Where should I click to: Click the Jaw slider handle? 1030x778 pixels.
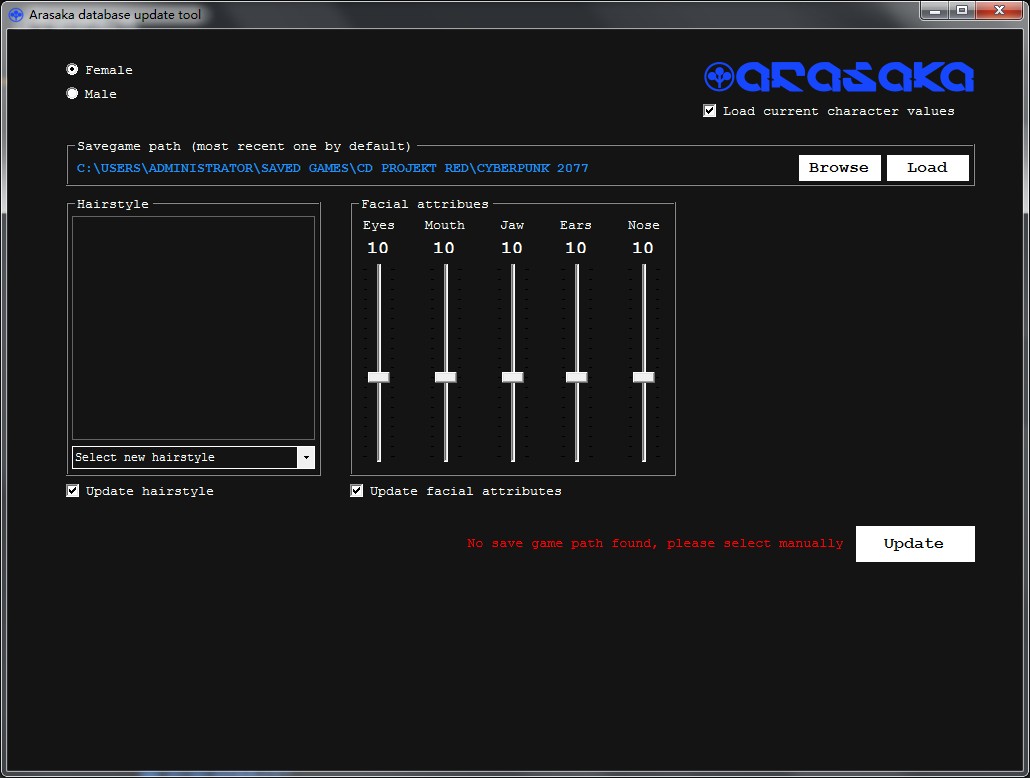[512, 377]
